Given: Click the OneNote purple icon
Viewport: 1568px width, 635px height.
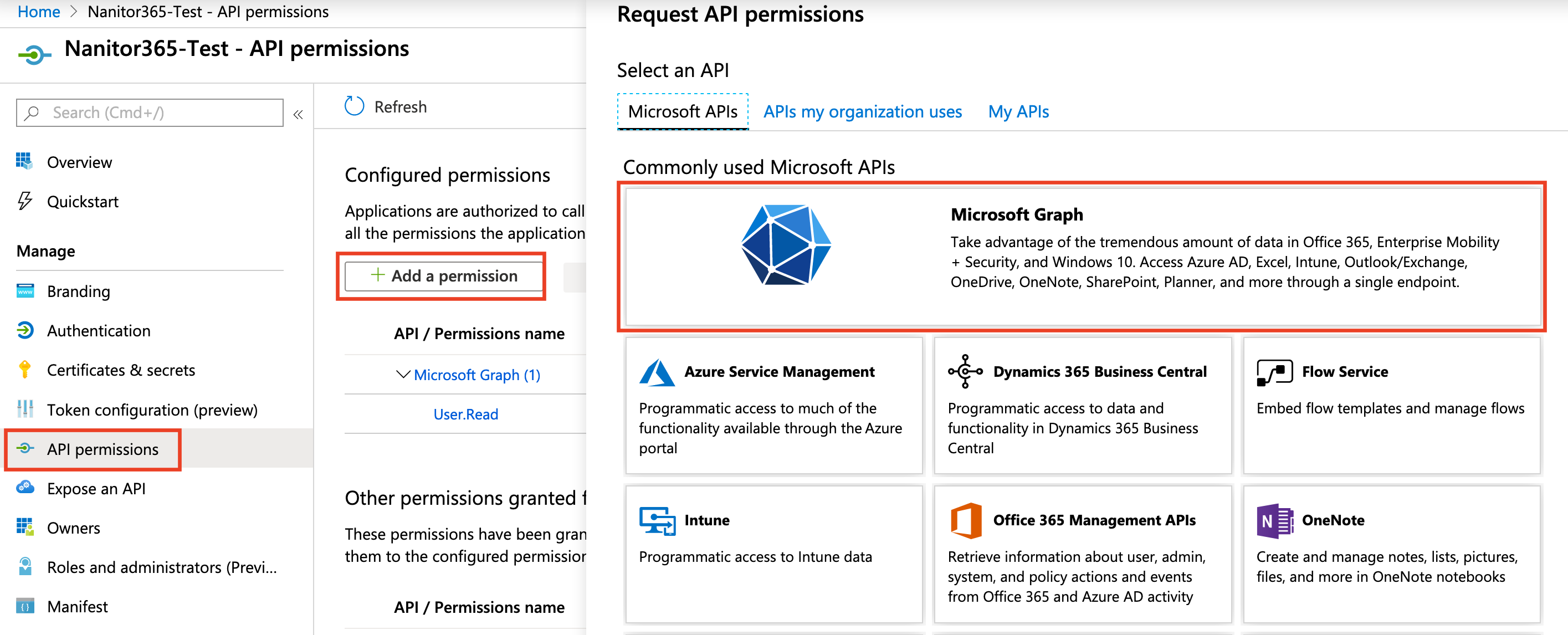Looking at the screenshot, I should [x=1274, y=520].
